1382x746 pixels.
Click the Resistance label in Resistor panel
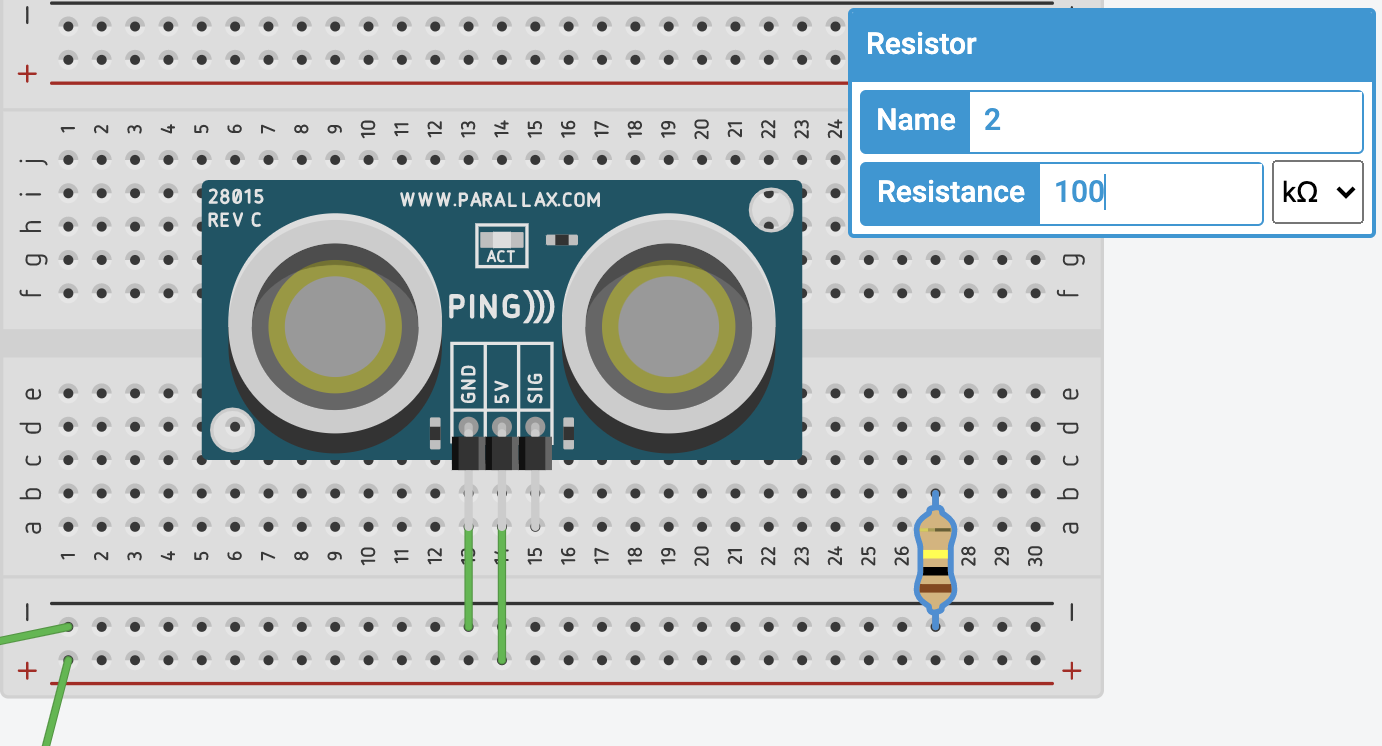click(x=951, y=193)
